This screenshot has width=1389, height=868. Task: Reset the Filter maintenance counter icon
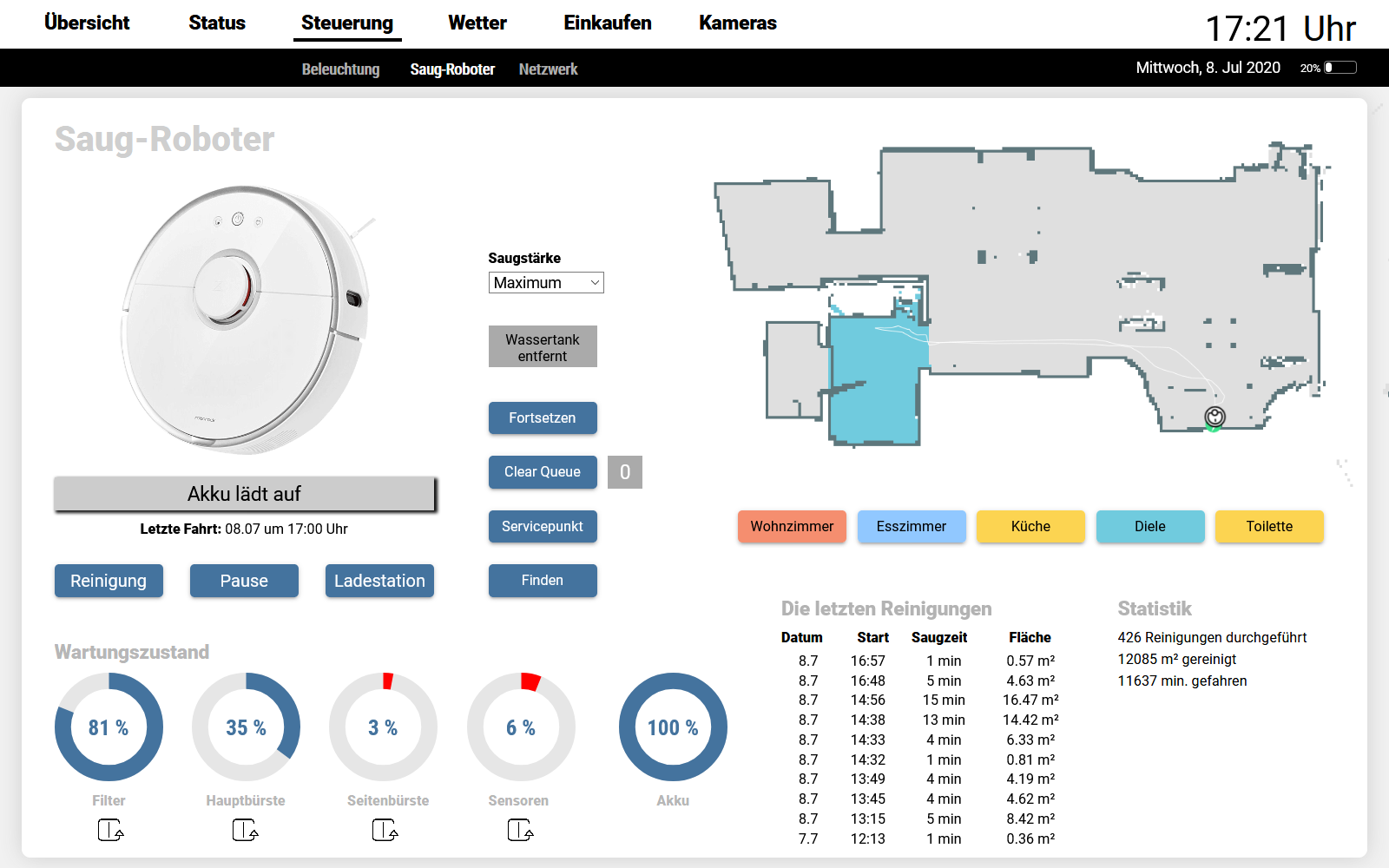(x=110, y=831)
